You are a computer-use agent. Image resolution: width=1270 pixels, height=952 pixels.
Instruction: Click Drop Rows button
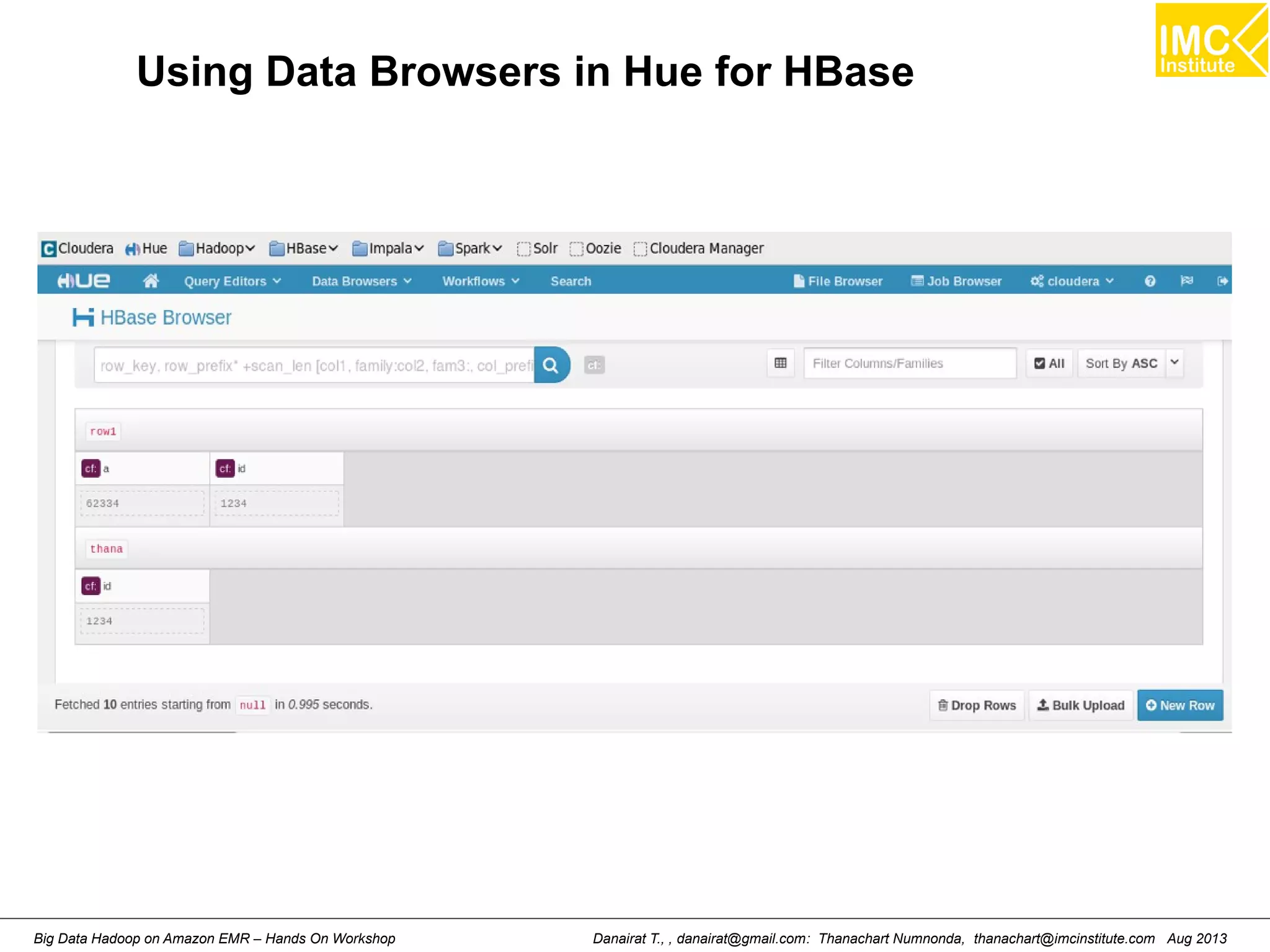click(977, 705)
